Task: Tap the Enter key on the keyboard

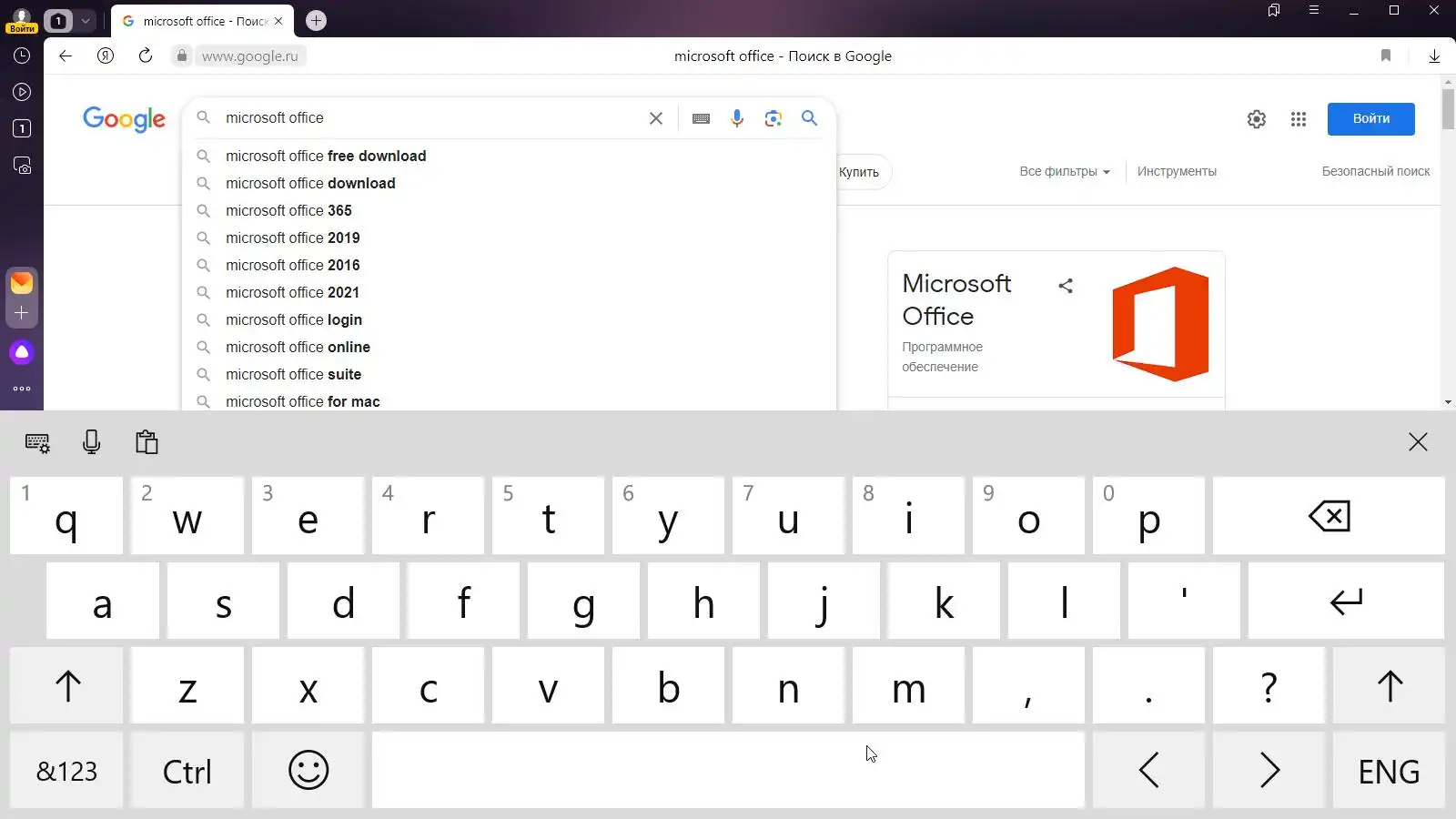Action: [x=1346, y=601]
